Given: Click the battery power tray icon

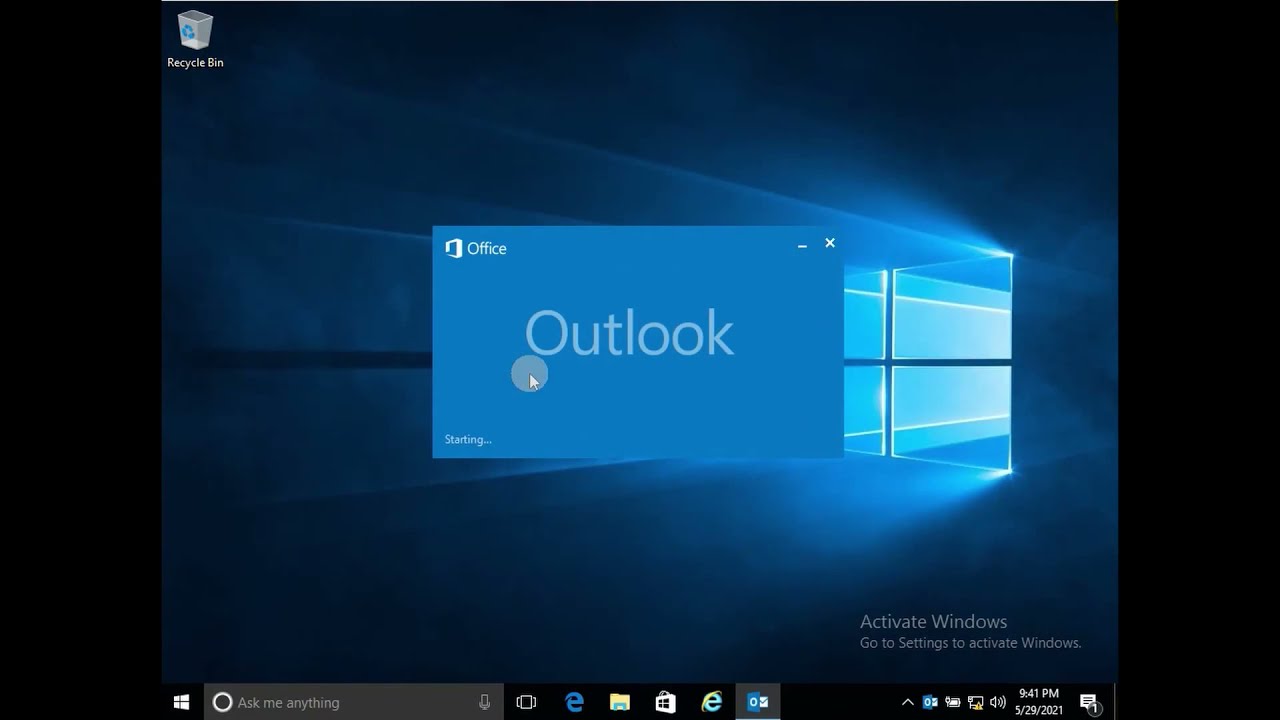Looking at the screenshot, I should pos(953,702).
